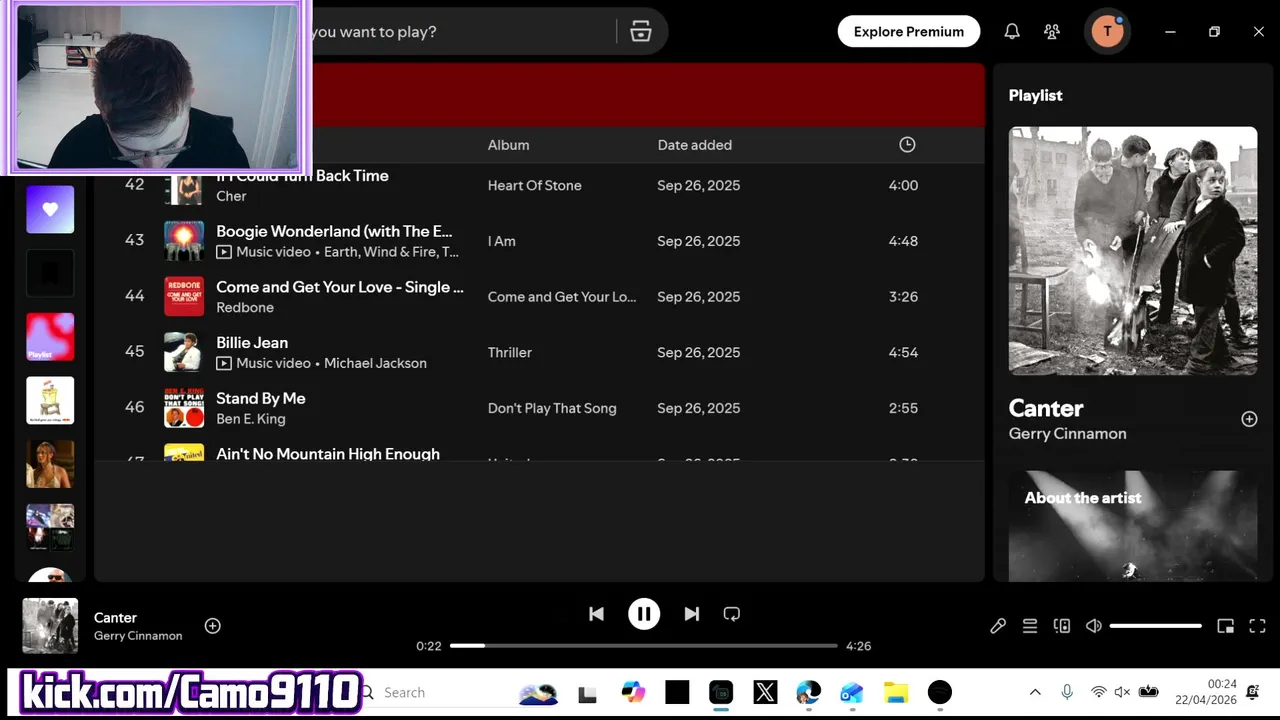This screenshot has width=1280, height=720.
Task: Add Canter to Liked Songs in bottom bar
Action: [x=213, y=626]
